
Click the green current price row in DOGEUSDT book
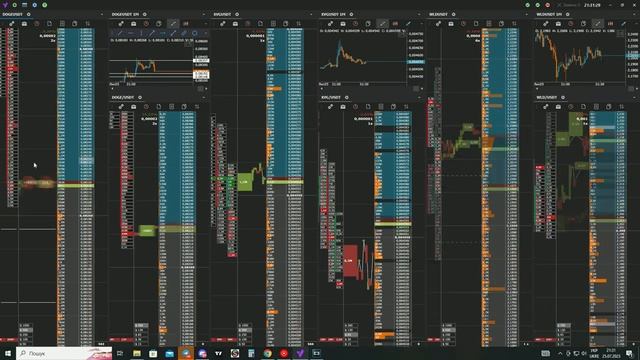pos(76,186)
